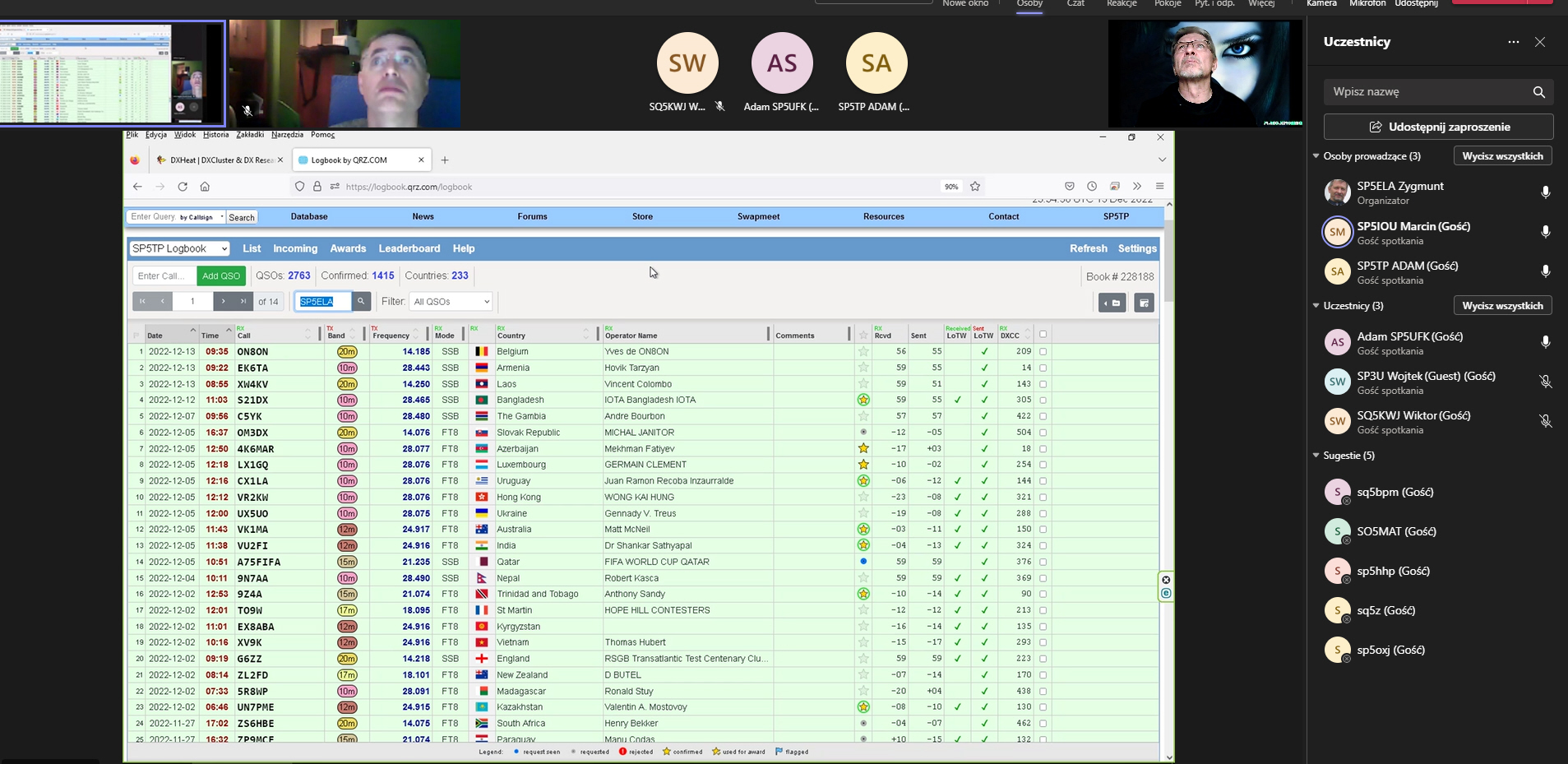Collapse the Uczestnicy (3) section
This screenshot has height=764, width=1568.
pos(1316,306)
